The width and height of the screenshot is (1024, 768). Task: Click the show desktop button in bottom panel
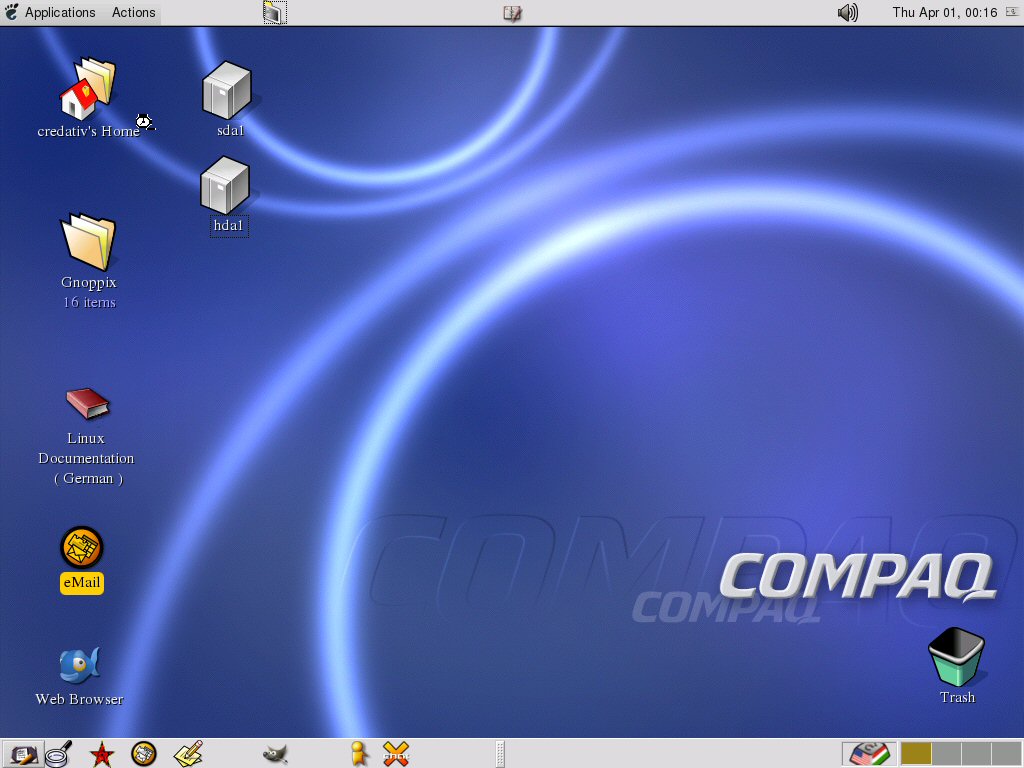click(x=23, y=754)
